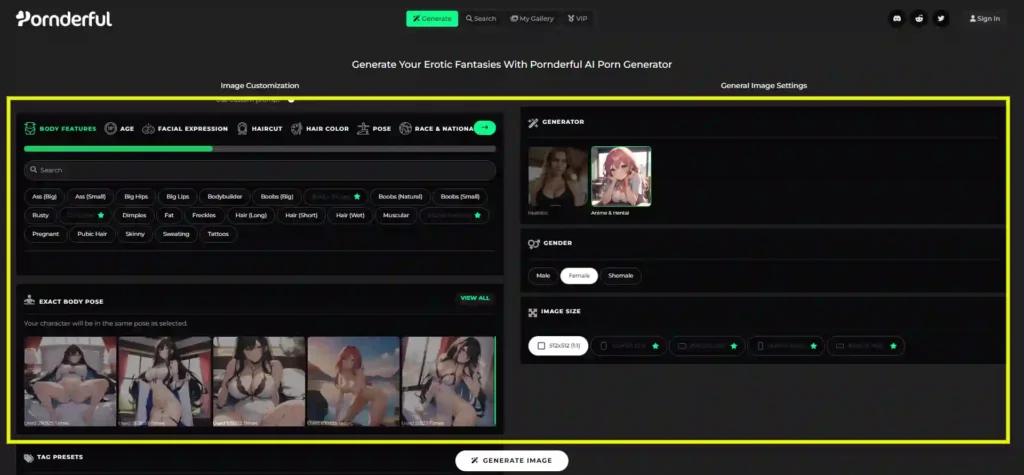Toggle the Busty tag
1024x475 pixels.
[40, 215]
